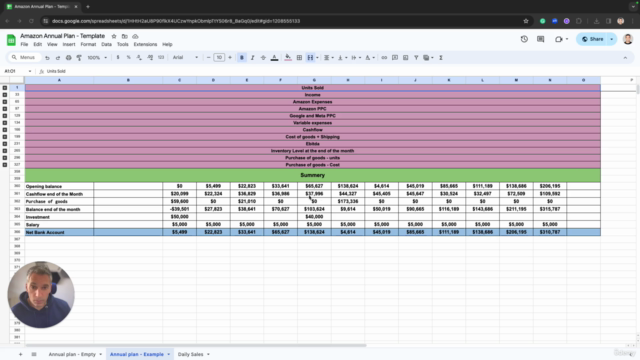Bookmark page in Chrome address bar
640x360 pixels.
[x=526, y=21]
